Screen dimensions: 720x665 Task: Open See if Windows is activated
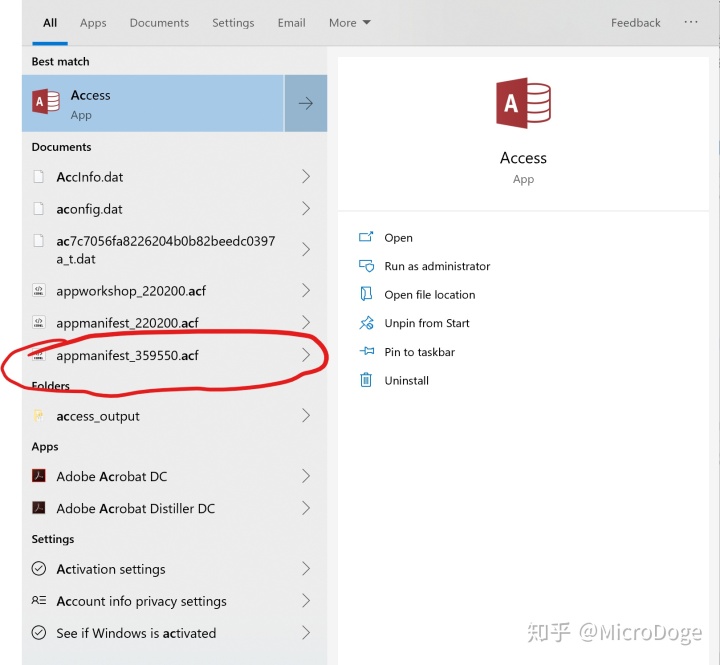pyautogui.click(x=174, y=633)
